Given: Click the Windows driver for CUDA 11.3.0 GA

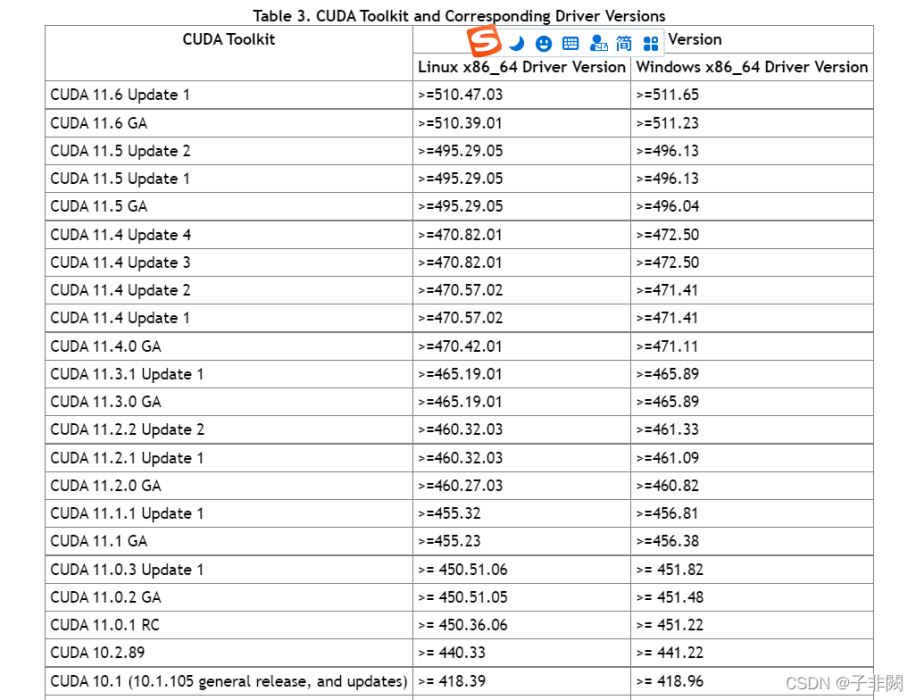Looking at the screenshot, I should 752,402.
